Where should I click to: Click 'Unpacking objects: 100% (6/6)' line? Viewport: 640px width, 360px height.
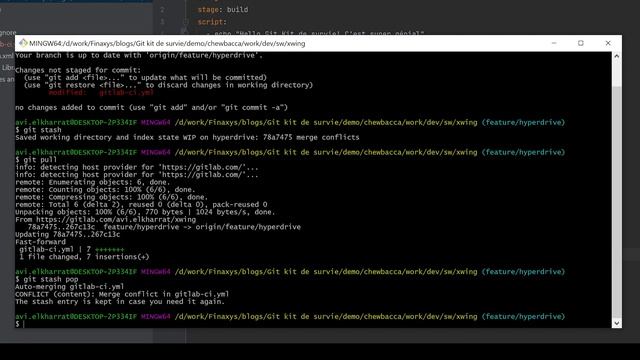coord(145,212)
